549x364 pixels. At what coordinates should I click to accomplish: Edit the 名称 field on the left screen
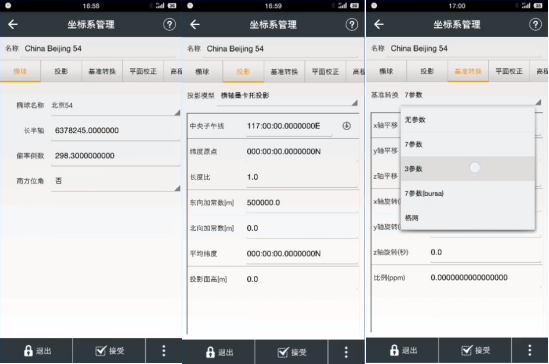pos(98,49)
